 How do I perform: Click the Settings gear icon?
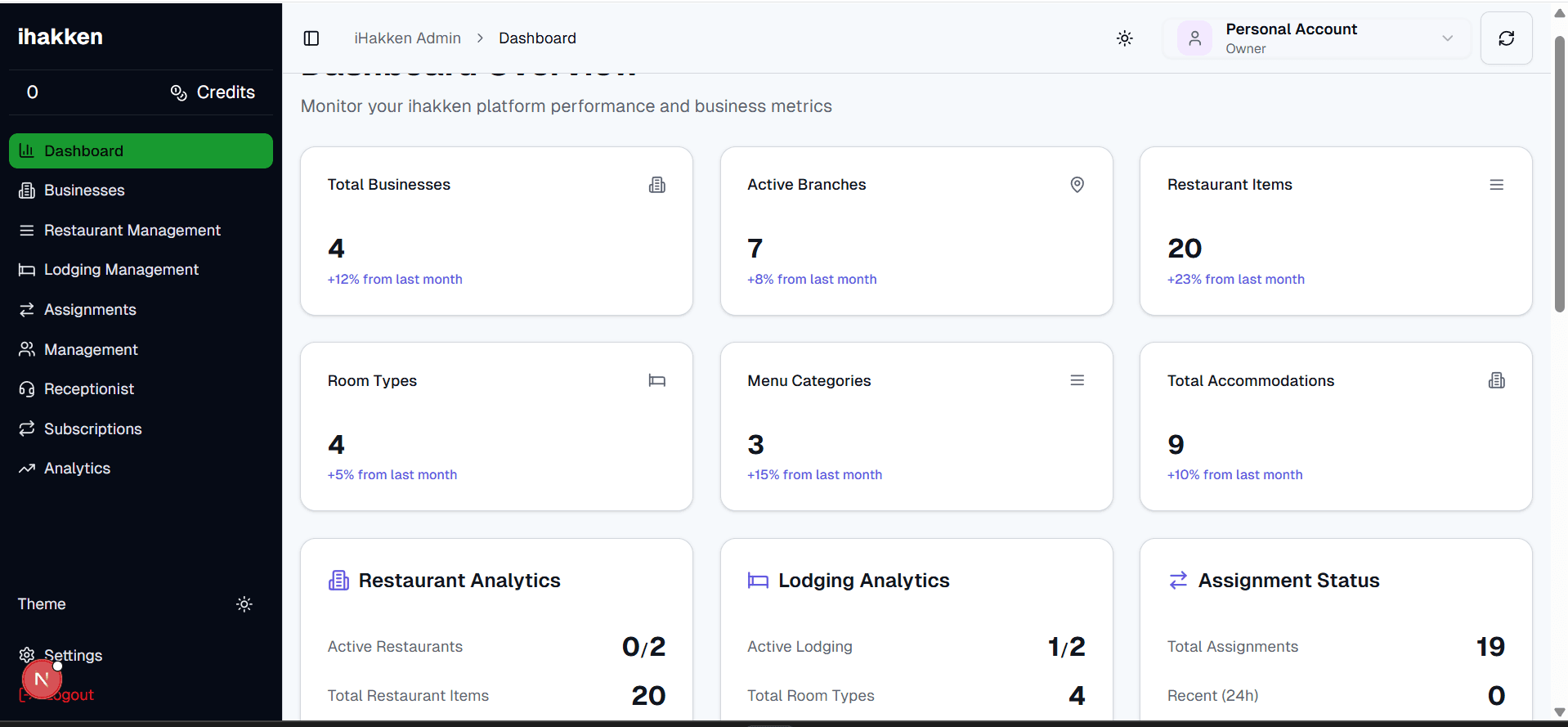coord(27,656)
